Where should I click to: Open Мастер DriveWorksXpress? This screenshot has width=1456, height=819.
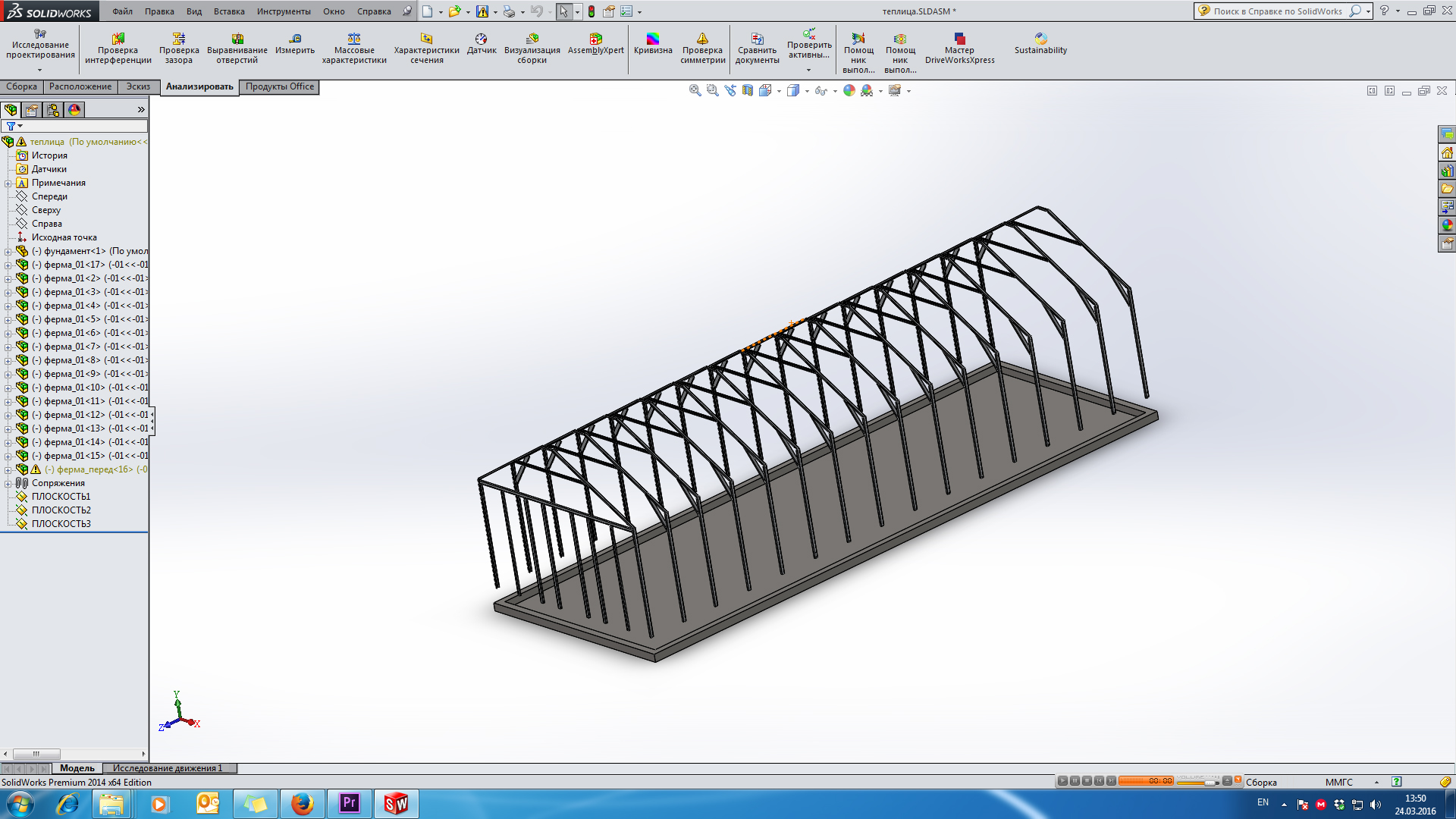click(959, 49)
